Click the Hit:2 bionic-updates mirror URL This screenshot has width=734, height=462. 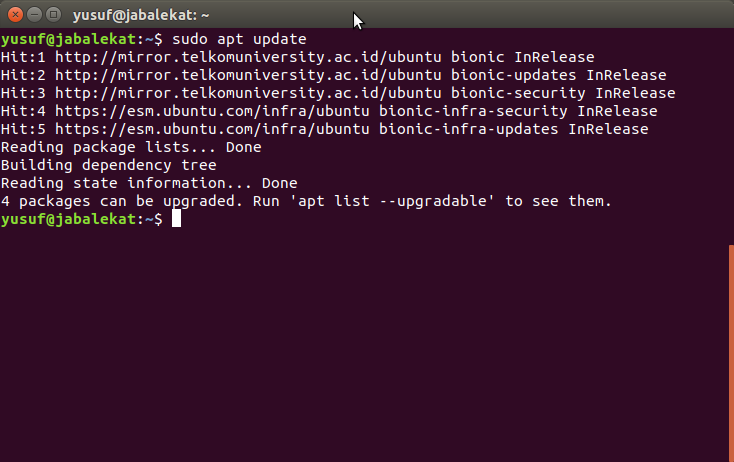pyautogui.click(x=248, y=75)
